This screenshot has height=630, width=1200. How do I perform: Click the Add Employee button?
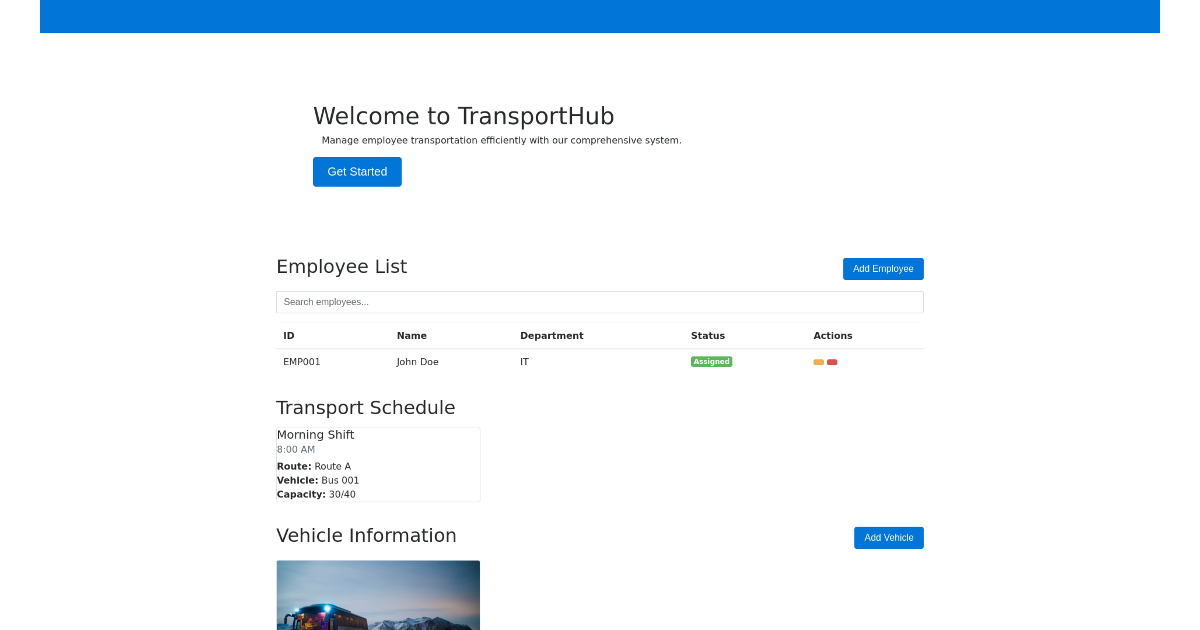(x=883, y=268)
